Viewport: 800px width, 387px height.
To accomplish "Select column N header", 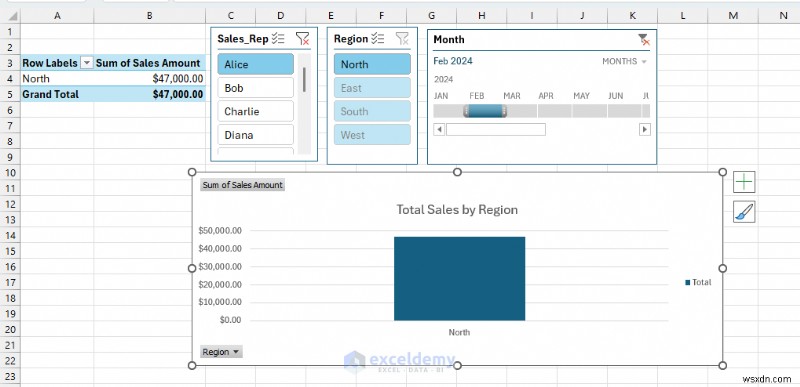I will point(779,16).
